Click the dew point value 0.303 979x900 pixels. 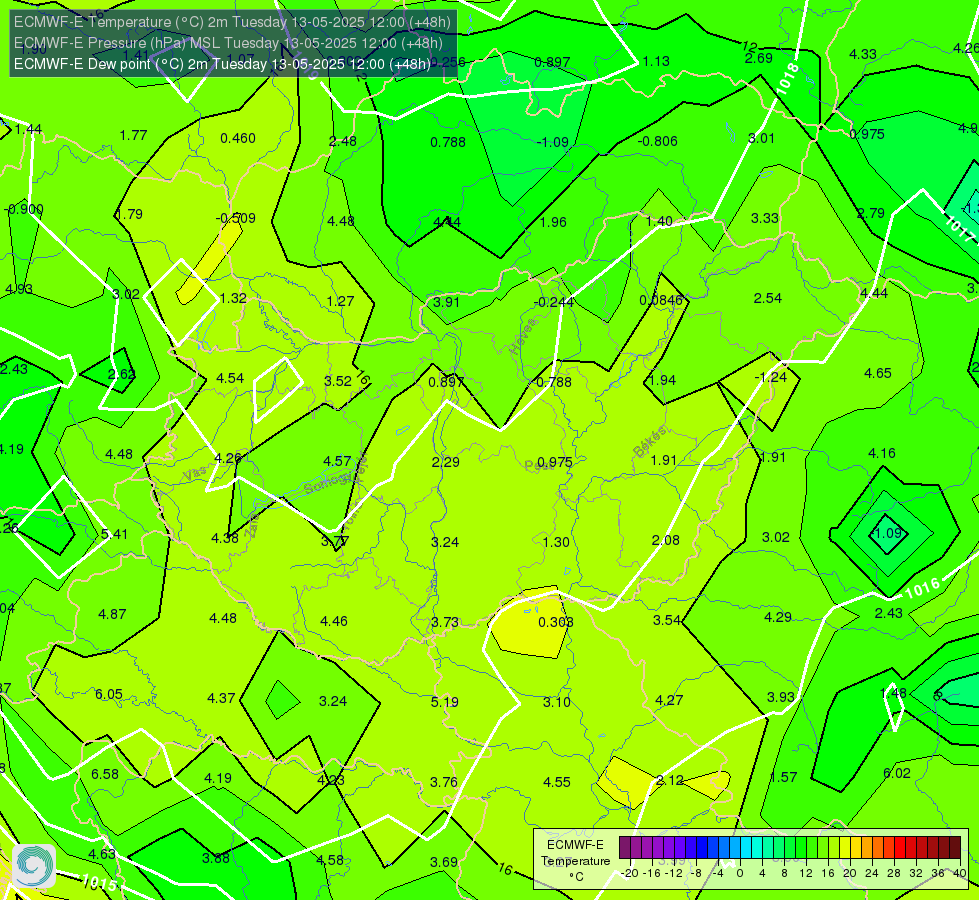pos(555,622)
